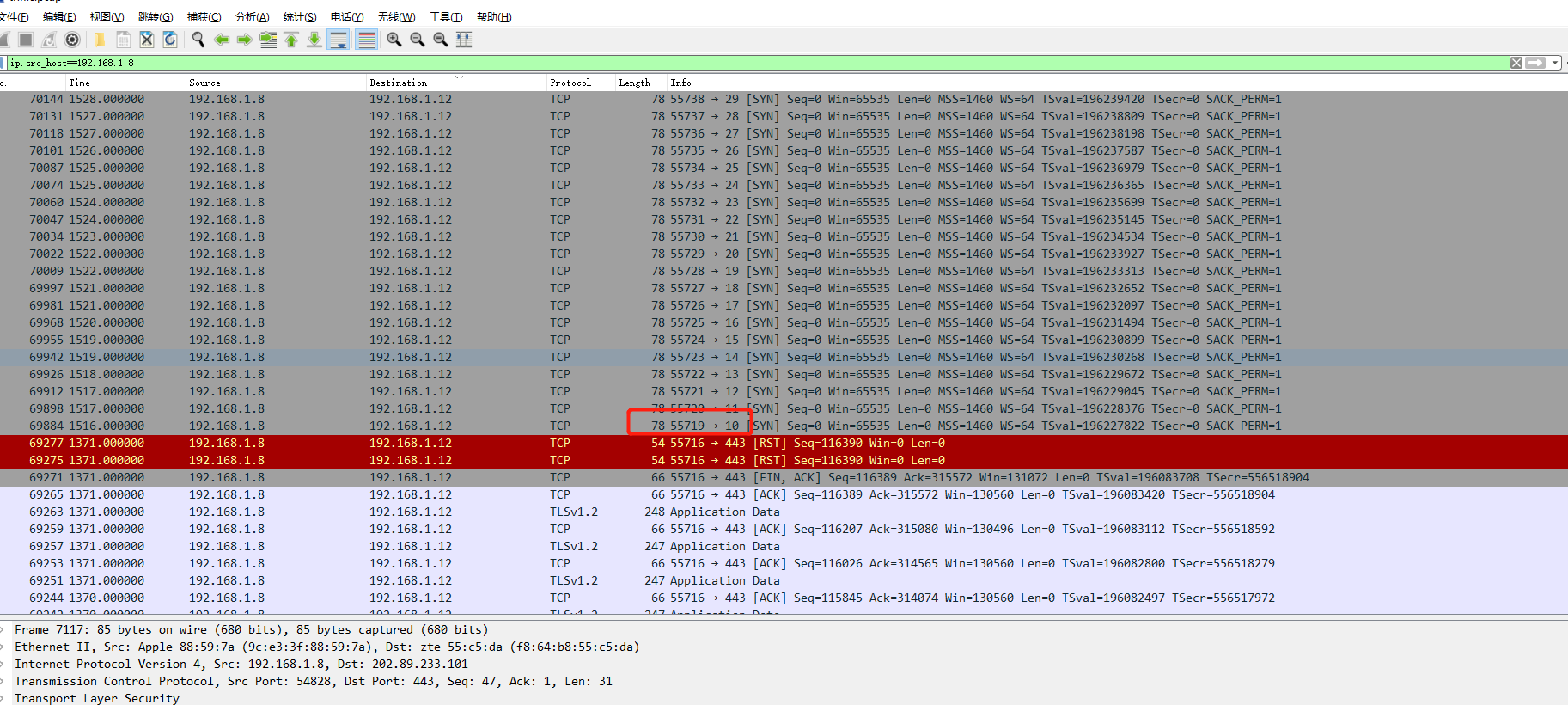Screen dimensions: 1568x705
Task: Open the 帮助(H) menu
Action: point(494,17)
